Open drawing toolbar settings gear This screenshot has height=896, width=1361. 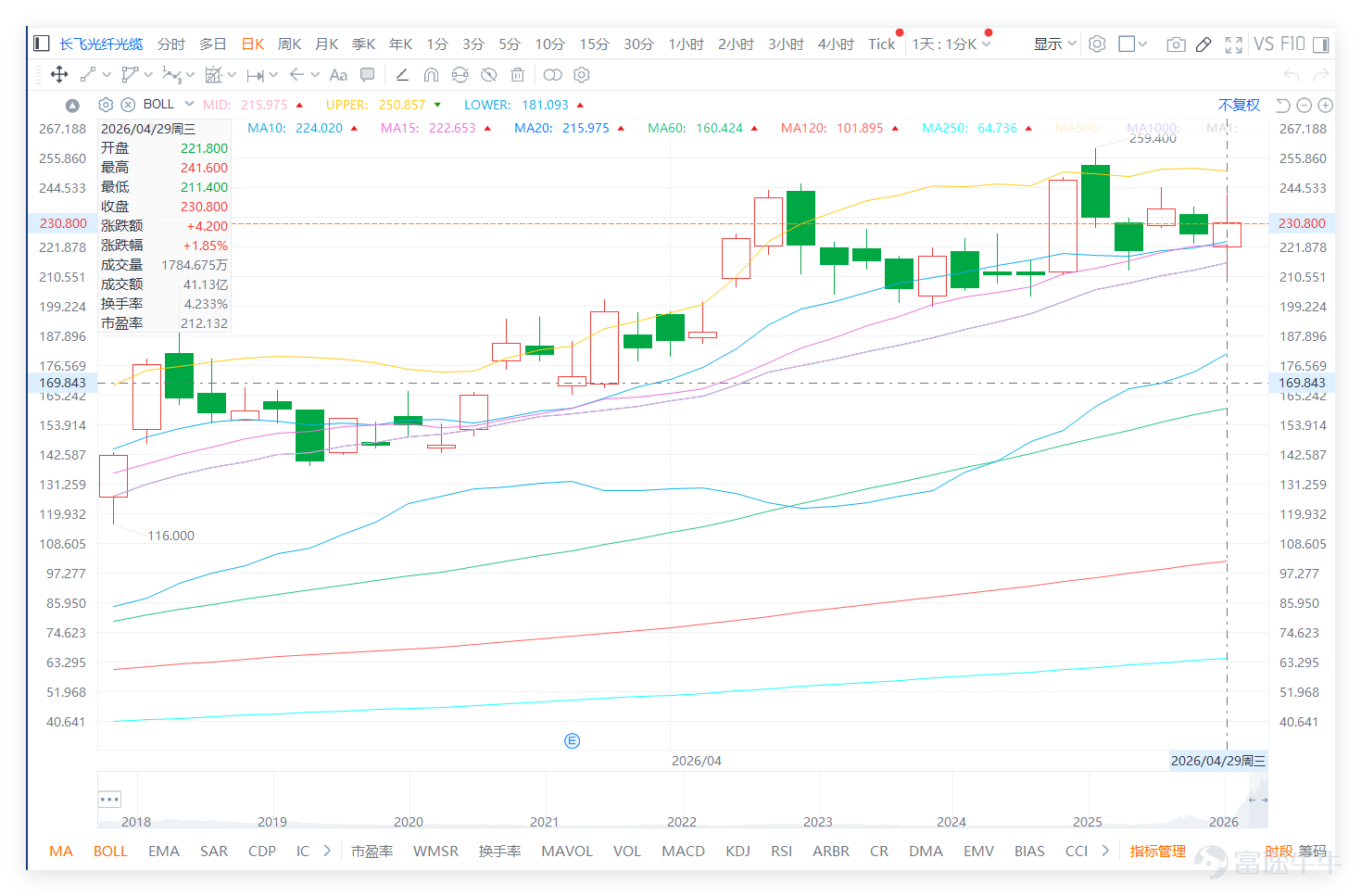coord(582,75)
